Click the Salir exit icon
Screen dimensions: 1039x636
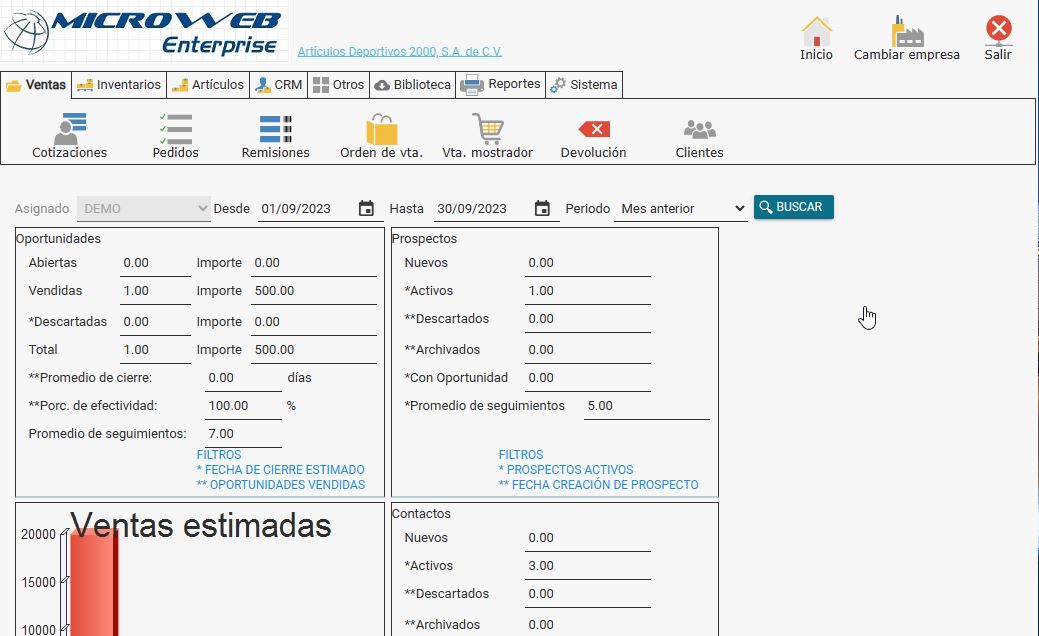pyautogui.click(x=998, y=32)
